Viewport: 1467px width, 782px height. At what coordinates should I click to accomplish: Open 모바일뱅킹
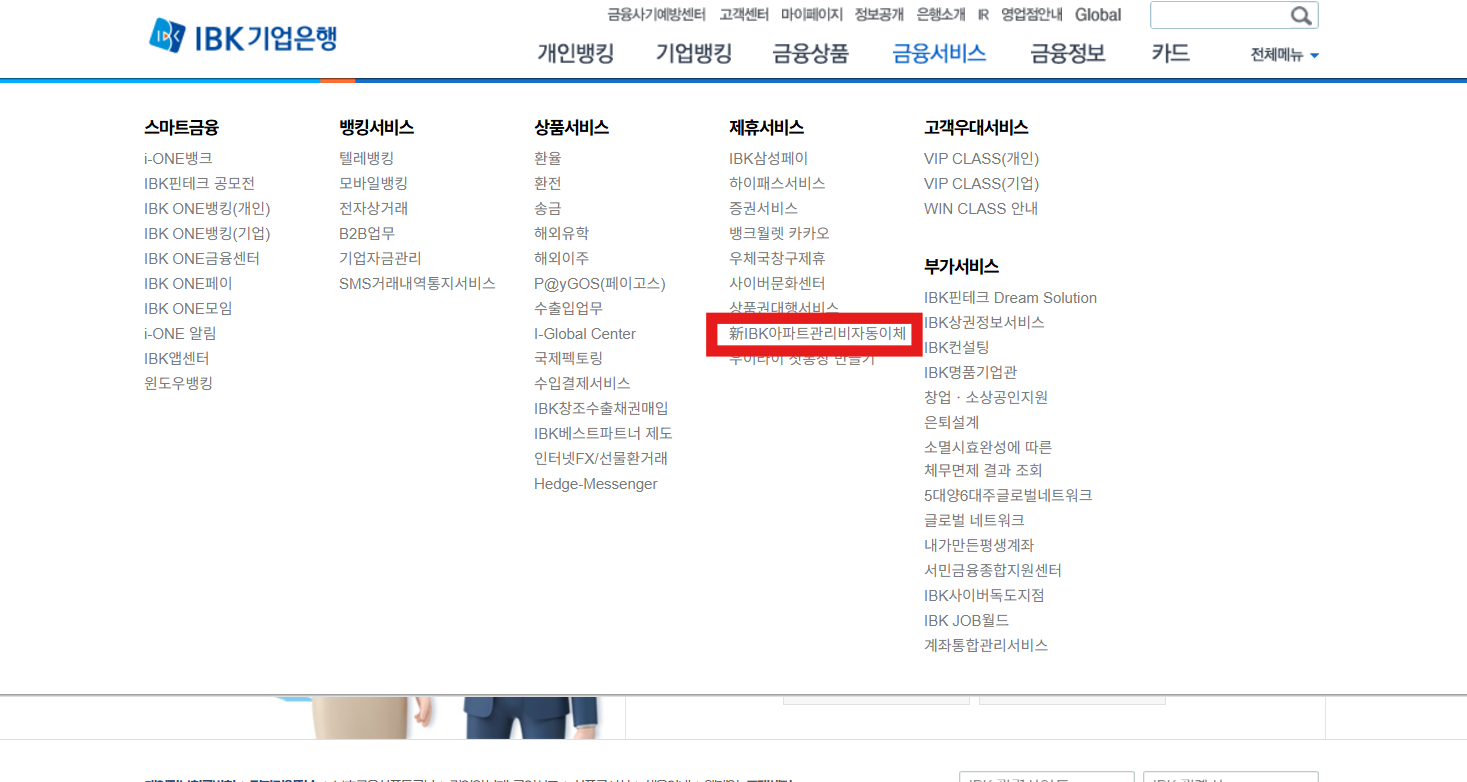pos(373,183)
